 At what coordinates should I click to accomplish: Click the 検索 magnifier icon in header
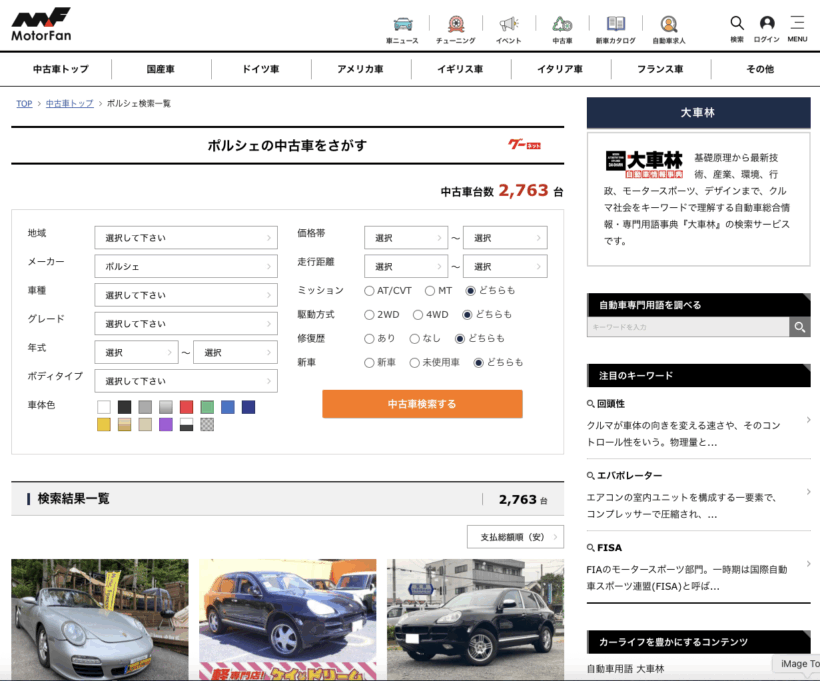[737, 25]
